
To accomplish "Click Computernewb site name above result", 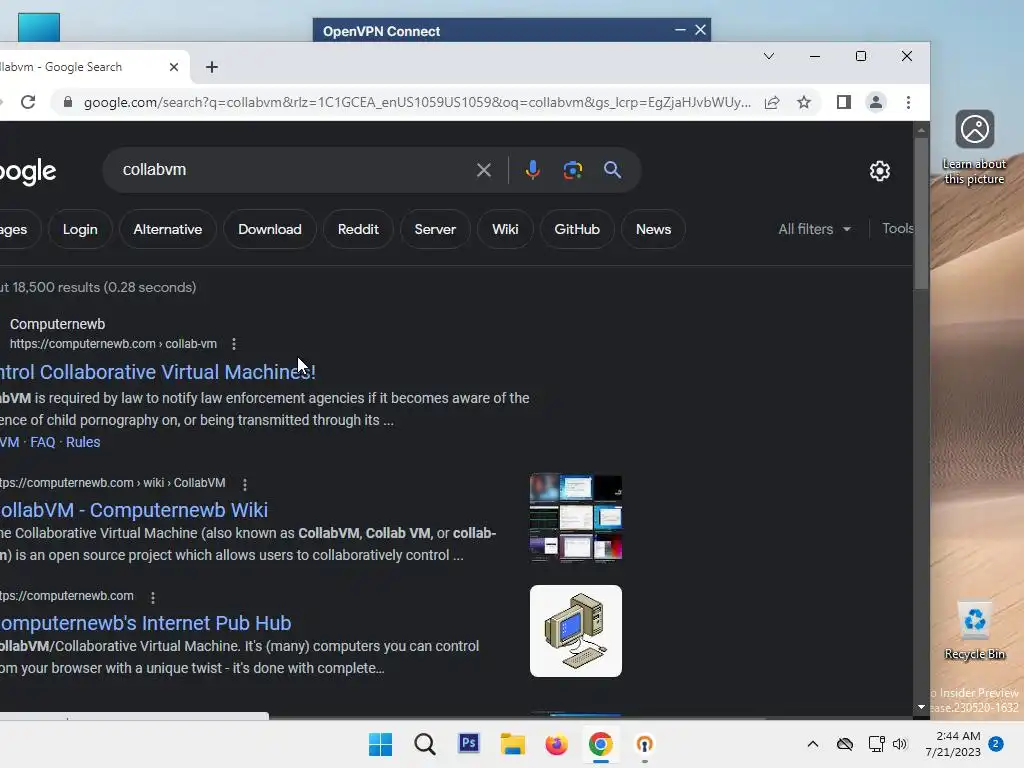I will pyautogui.click(x=57, y=325).
